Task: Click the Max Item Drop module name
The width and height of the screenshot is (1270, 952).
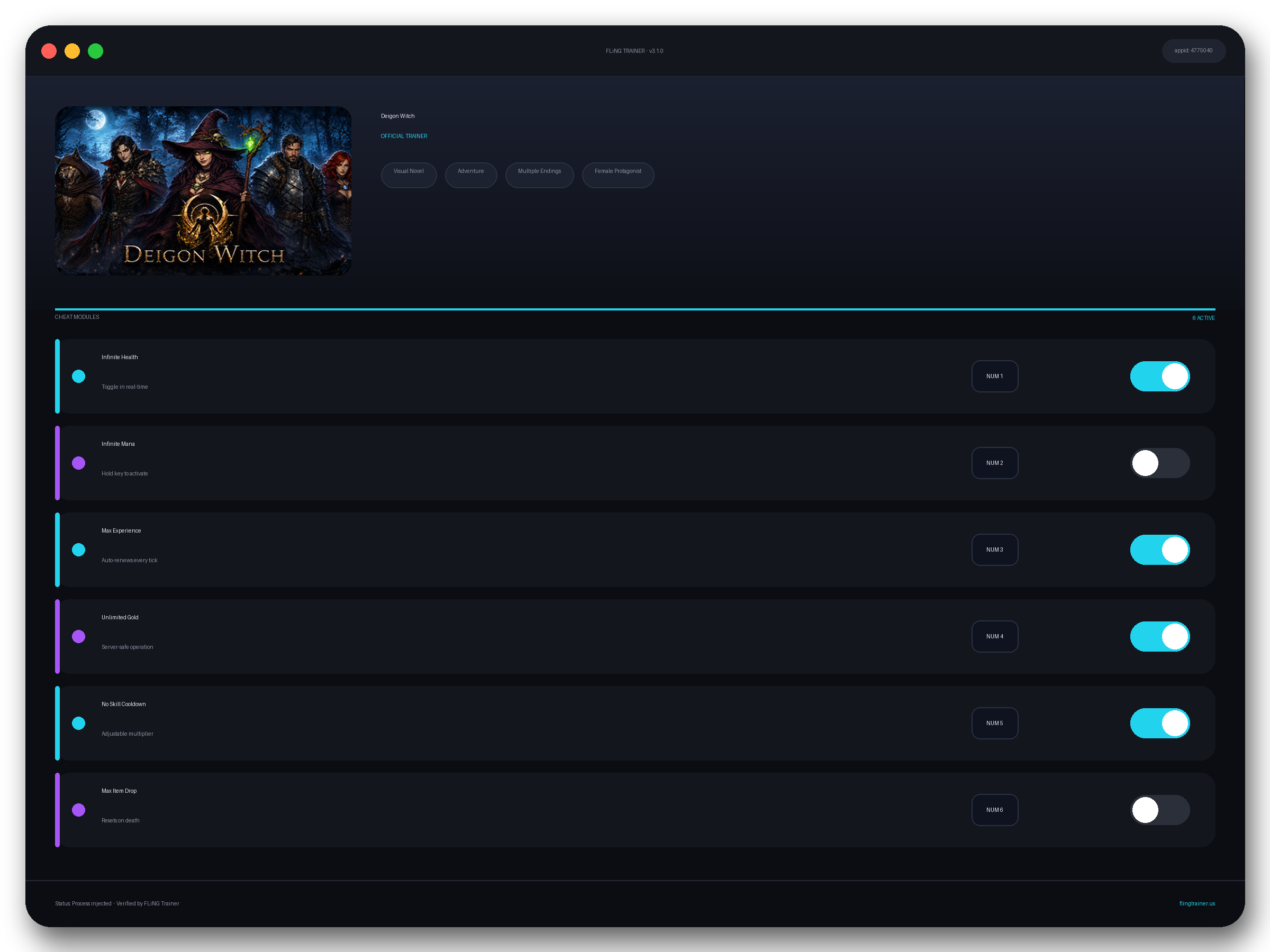Action: click(119, 790)
